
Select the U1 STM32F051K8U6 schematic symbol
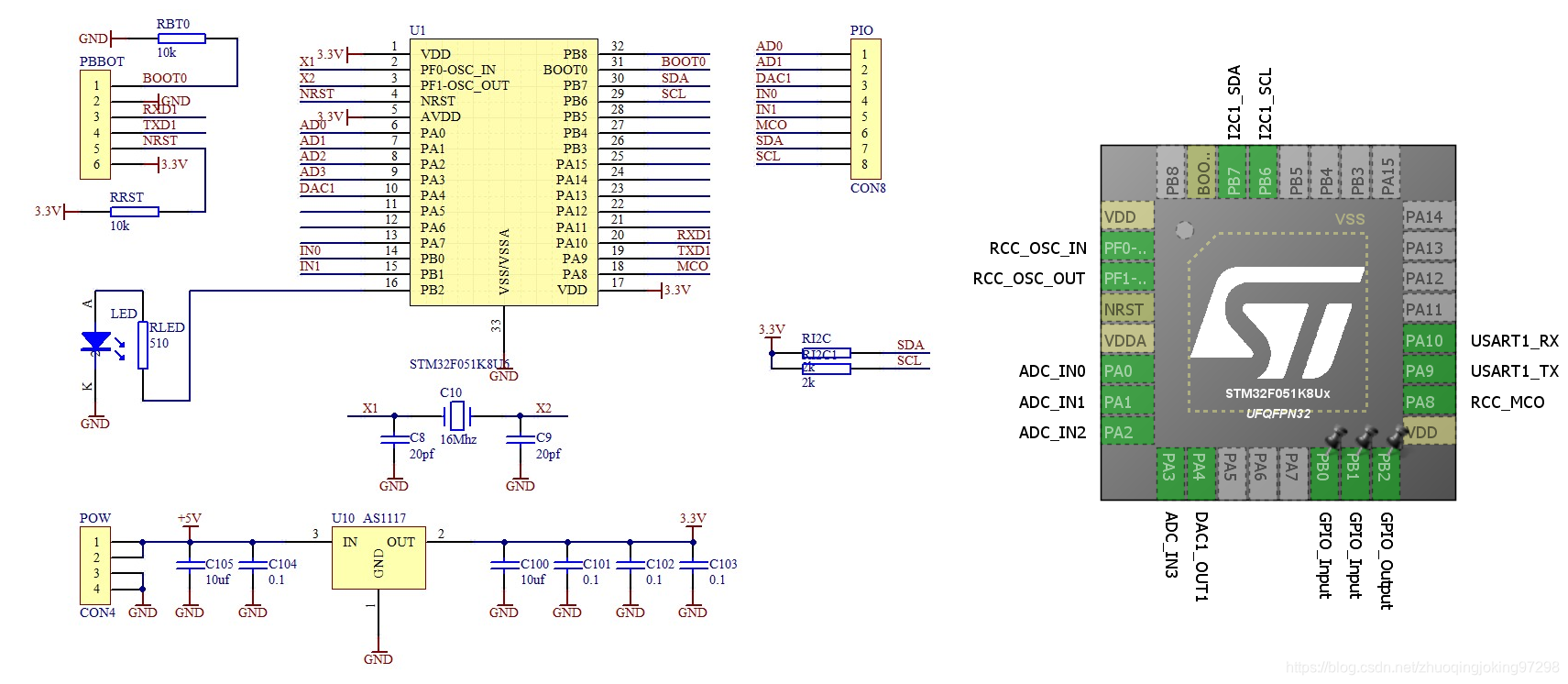pyautogui.click(x=503, y=172)
